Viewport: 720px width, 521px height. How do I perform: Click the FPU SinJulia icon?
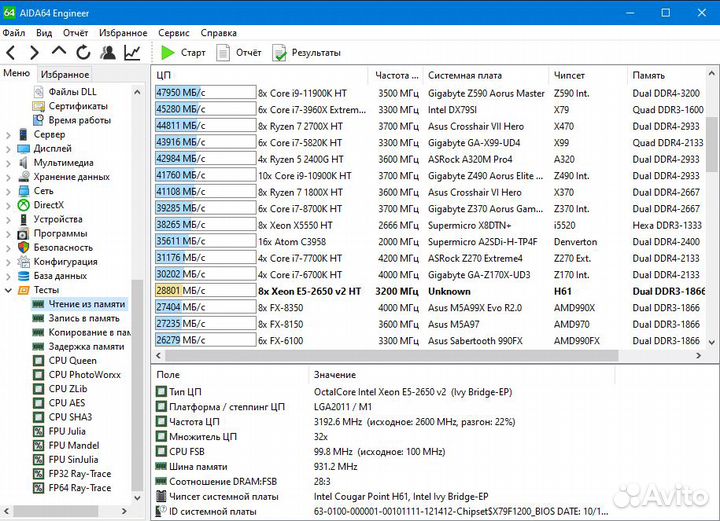(39, 459)
